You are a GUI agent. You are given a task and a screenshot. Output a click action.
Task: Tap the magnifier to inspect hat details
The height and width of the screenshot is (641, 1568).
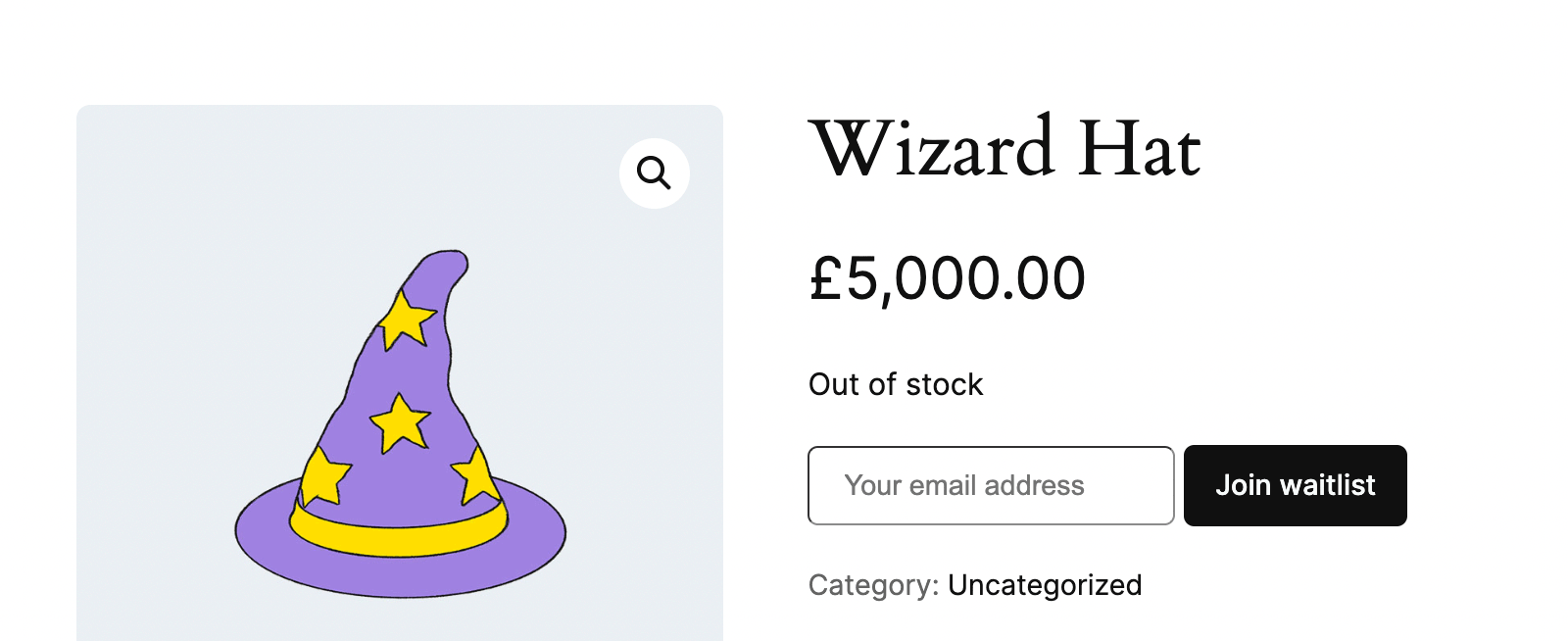655,173
